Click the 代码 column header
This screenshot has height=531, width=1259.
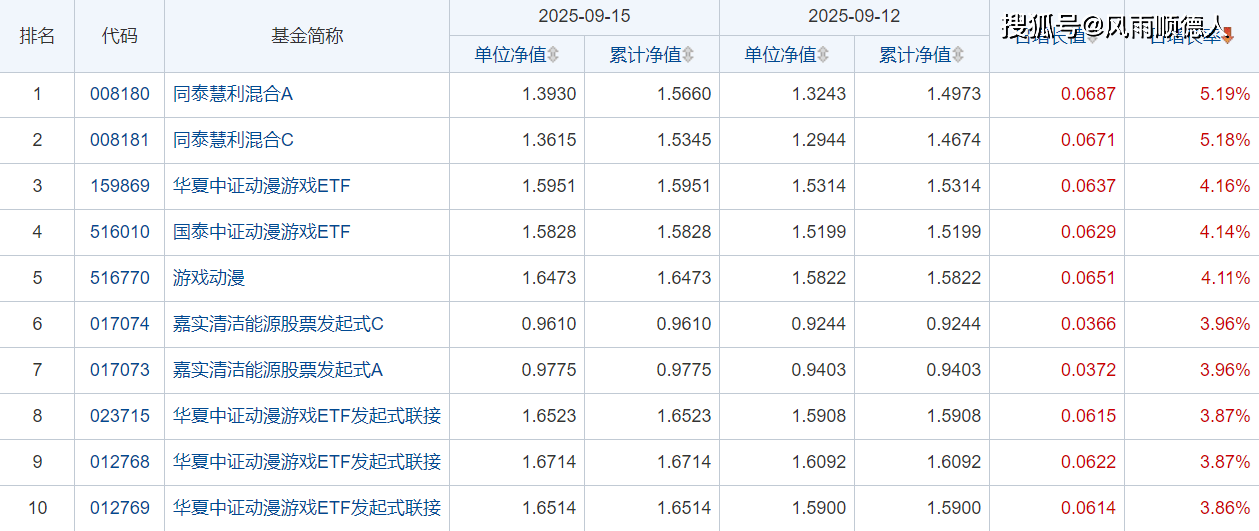click(x=120, y=36)
